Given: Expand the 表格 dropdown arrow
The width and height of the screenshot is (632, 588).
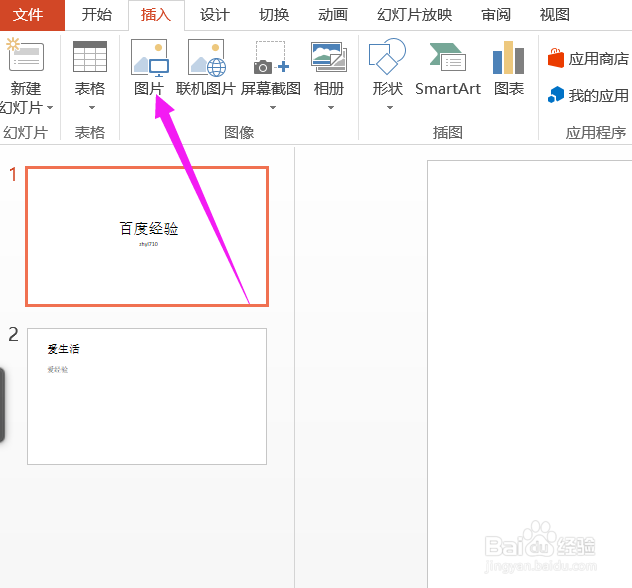Looking at the screenshot, I should tap(91, 108).
